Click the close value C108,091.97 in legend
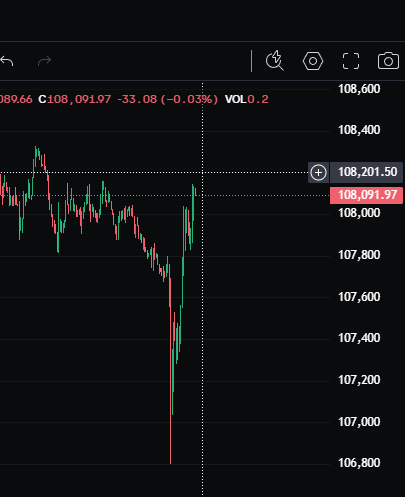Screen dimensions: 405x497 [x=75, y=99]
